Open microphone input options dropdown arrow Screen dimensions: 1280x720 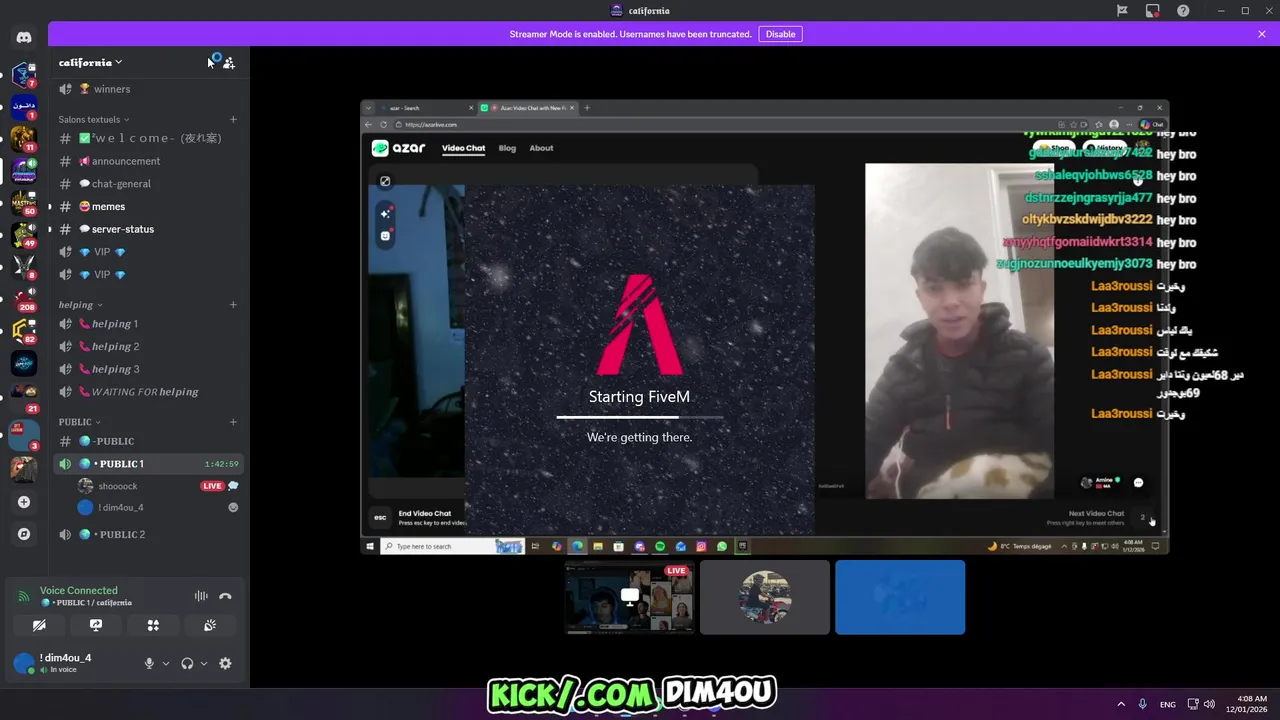tap(166, 663)
